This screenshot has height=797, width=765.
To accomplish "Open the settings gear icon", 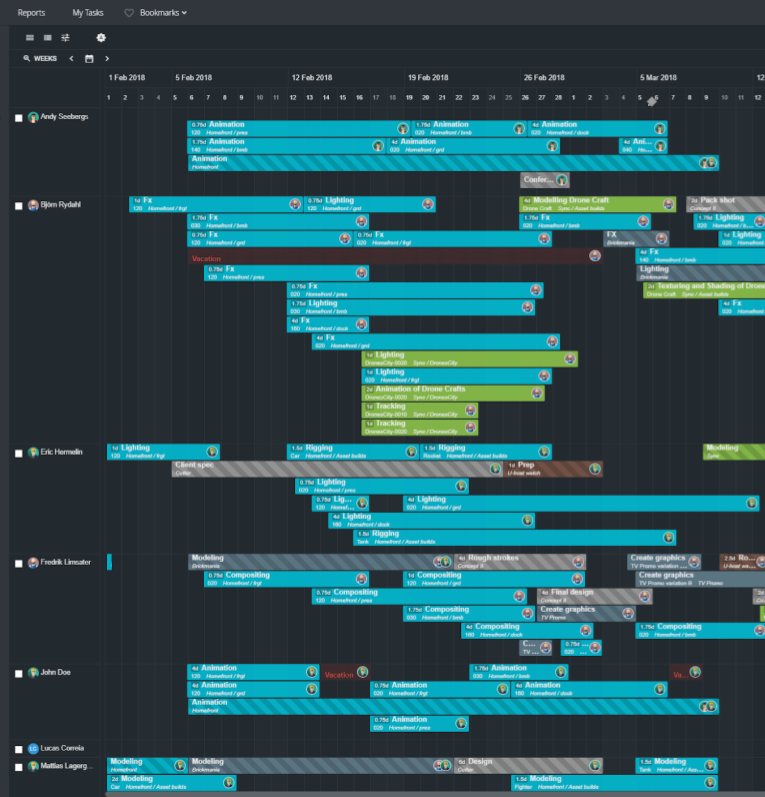I will pos(101,38).
